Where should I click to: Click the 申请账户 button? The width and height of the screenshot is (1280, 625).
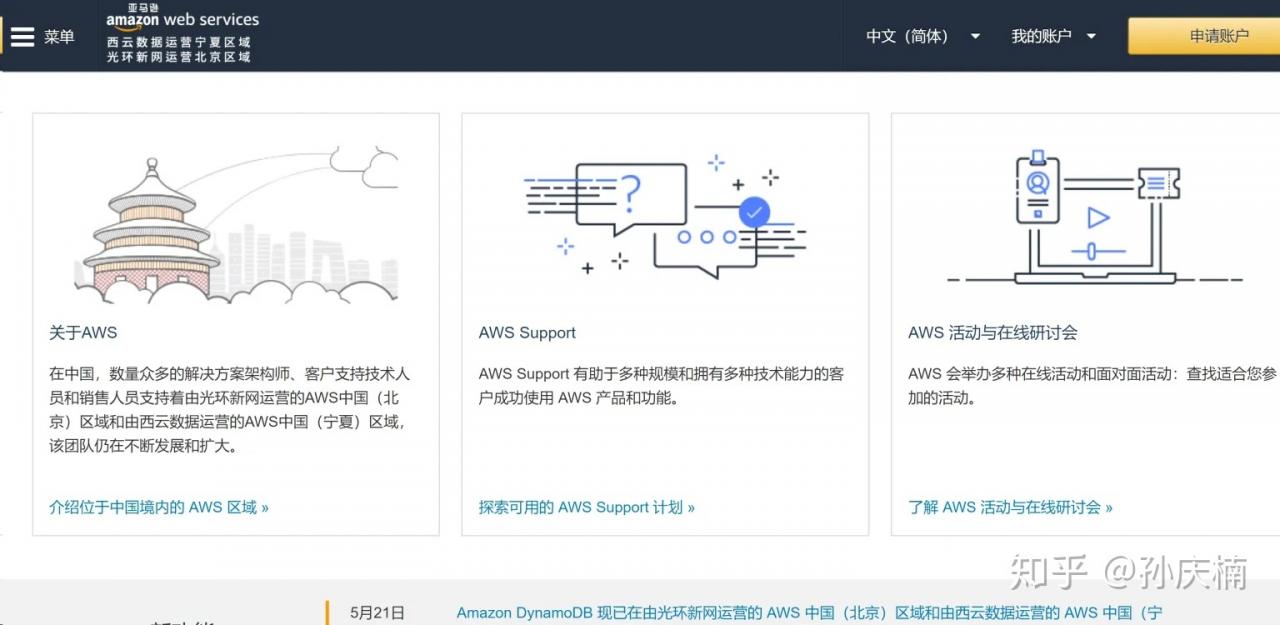(1204, 36)
